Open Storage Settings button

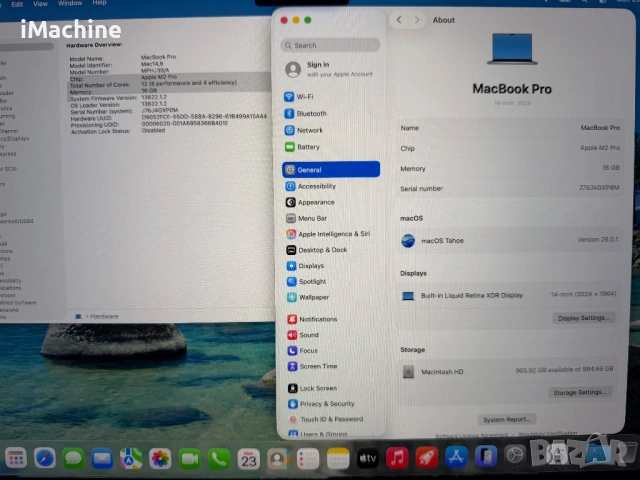580,392
